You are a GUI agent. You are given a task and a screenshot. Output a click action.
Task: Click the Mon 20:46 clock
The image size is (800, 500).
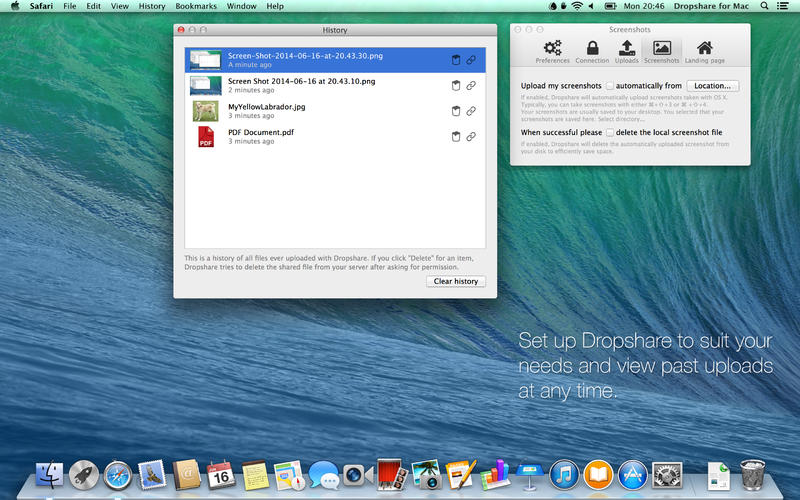click(x=644, y=6)
